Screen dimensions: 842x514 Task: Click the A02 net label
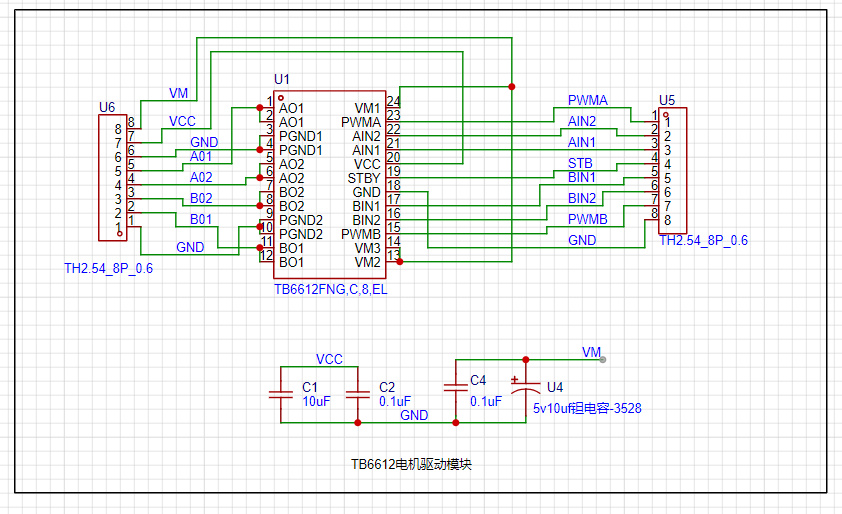201,177
